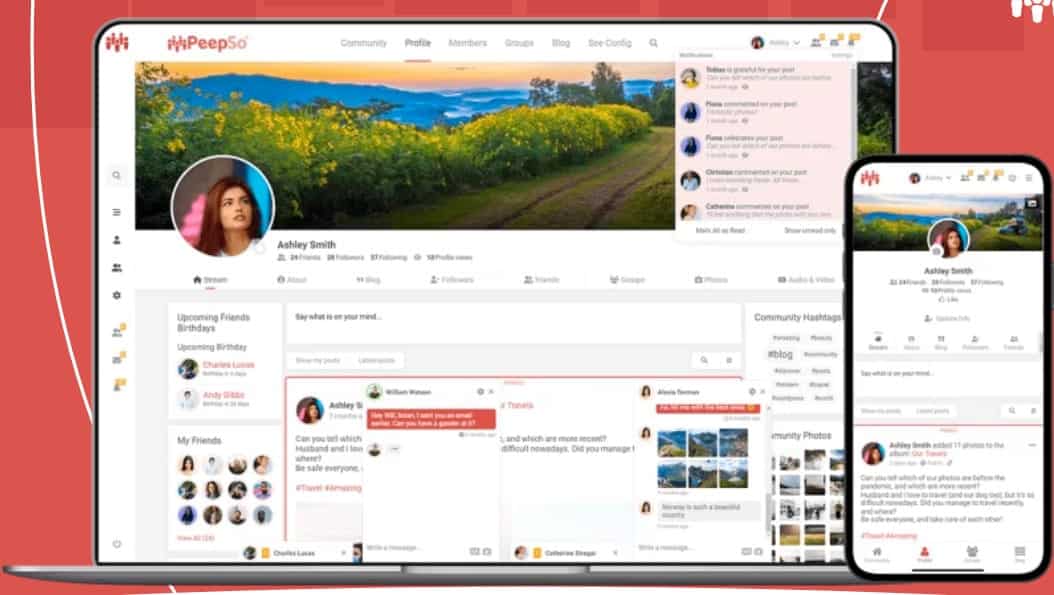Screen dimensions: 1054x595
Task: Open the Members menu item
Action: coord(467,43)
